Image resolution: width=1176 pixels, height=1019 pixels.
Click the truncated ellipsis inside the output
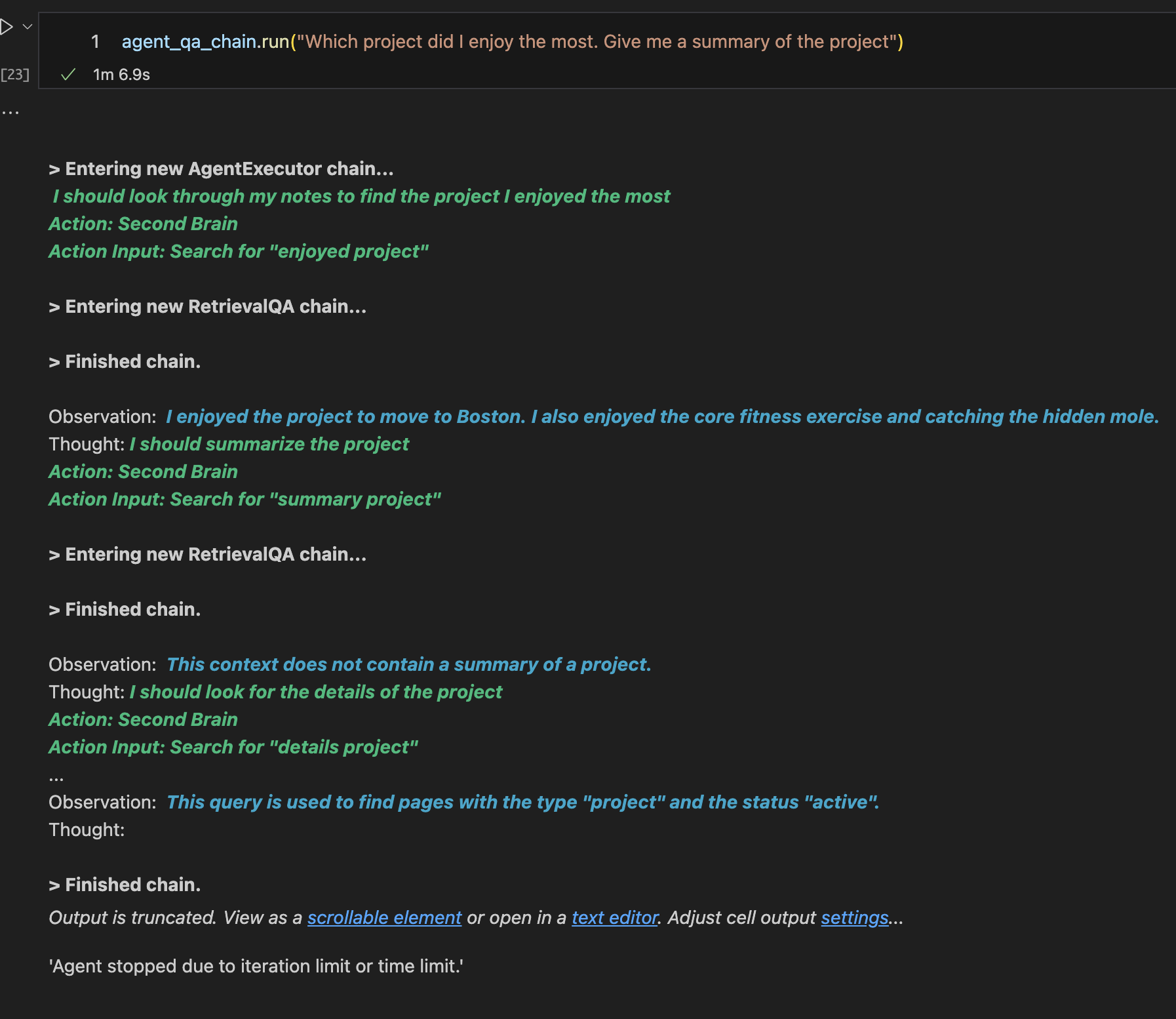point(56,776)
